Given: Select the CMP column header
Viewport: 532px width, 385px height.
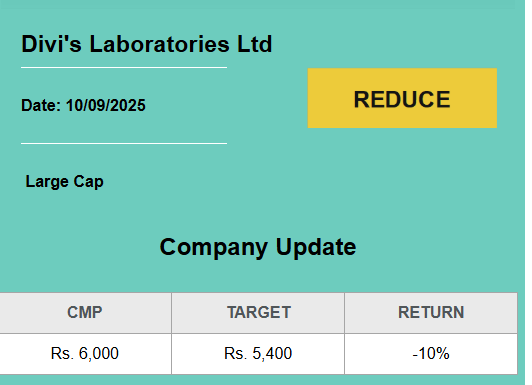Looking at the screenshot, I should point(85,313).
